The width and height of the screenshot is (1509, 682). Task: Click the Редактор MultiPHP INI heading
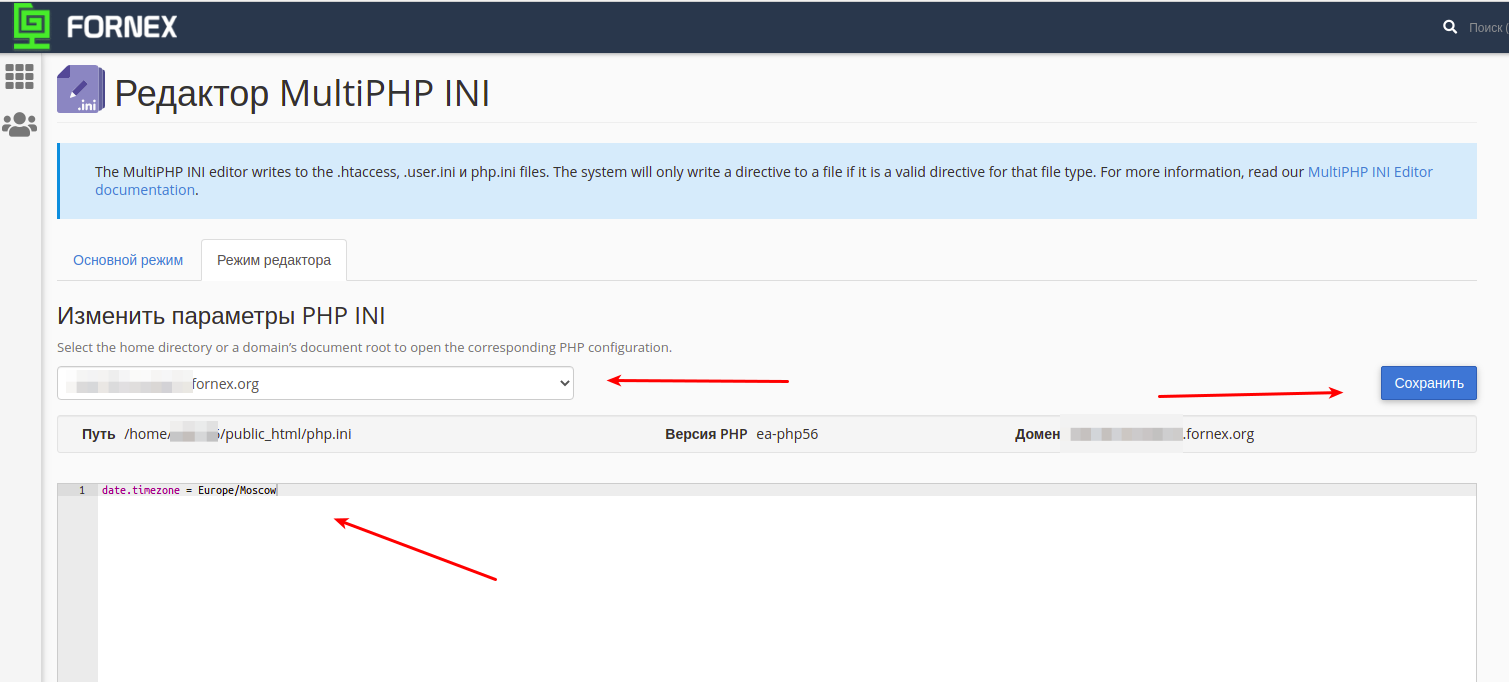click(x=302, y=93)
